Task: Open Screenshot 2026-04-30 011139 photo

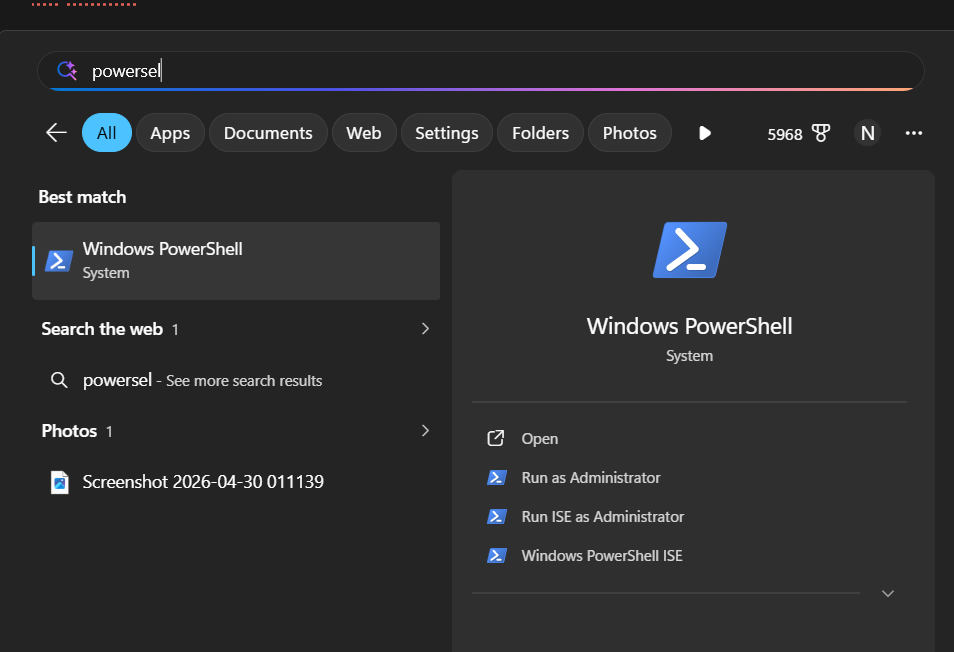Action: pos(236,482)
